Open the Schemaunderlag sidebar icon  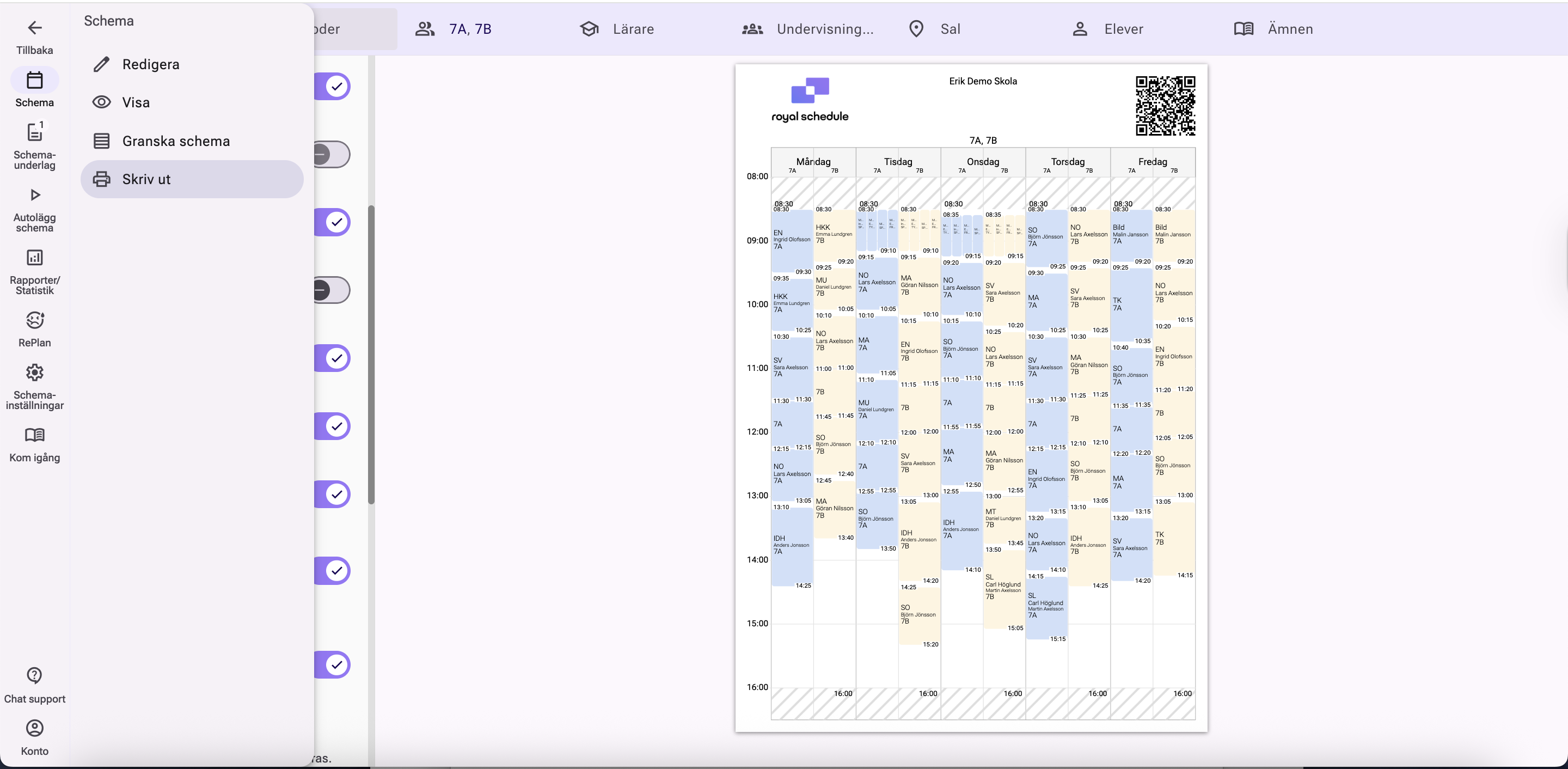click(35, 132)
